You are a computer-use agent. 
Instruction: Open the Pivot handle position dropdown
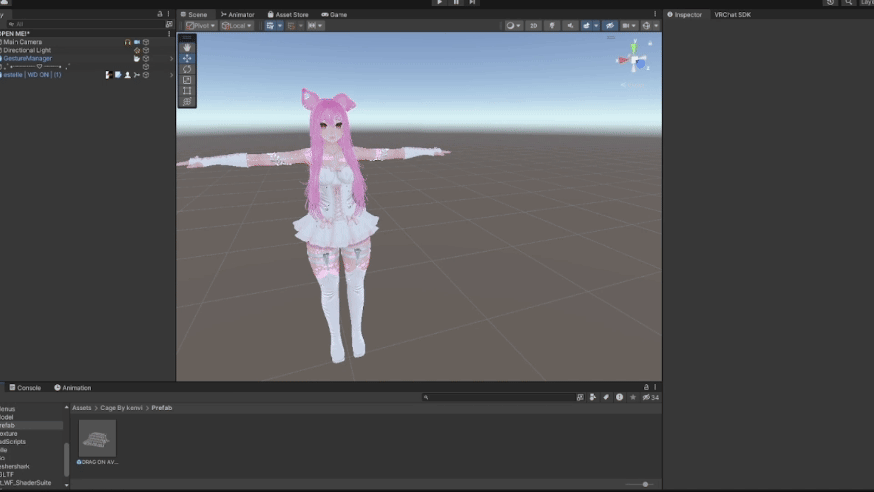click(x=201, y=26)
